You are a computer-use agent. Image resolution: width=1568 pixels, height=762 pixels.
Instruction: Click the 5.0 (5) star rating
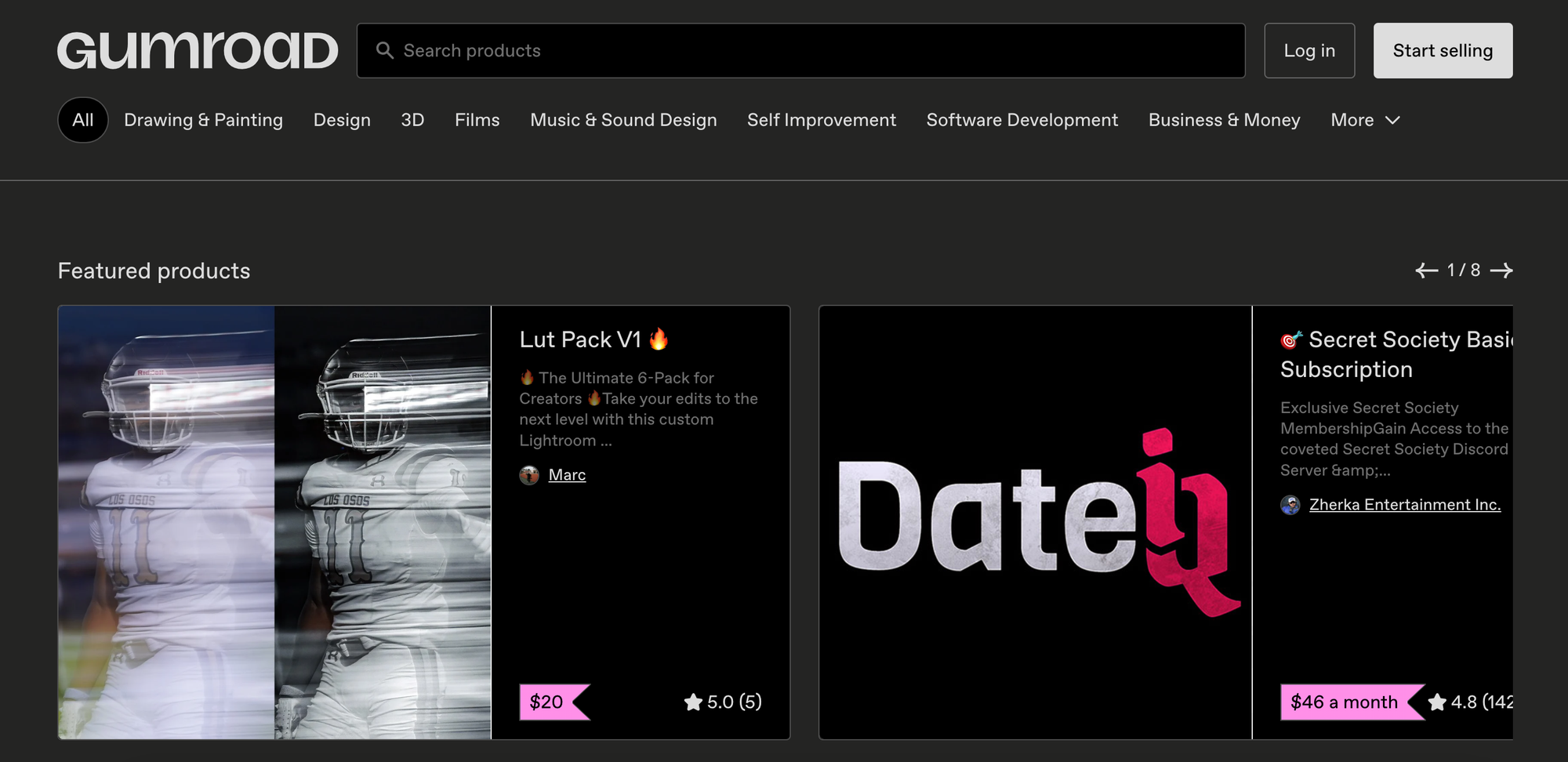coord(723,702)
